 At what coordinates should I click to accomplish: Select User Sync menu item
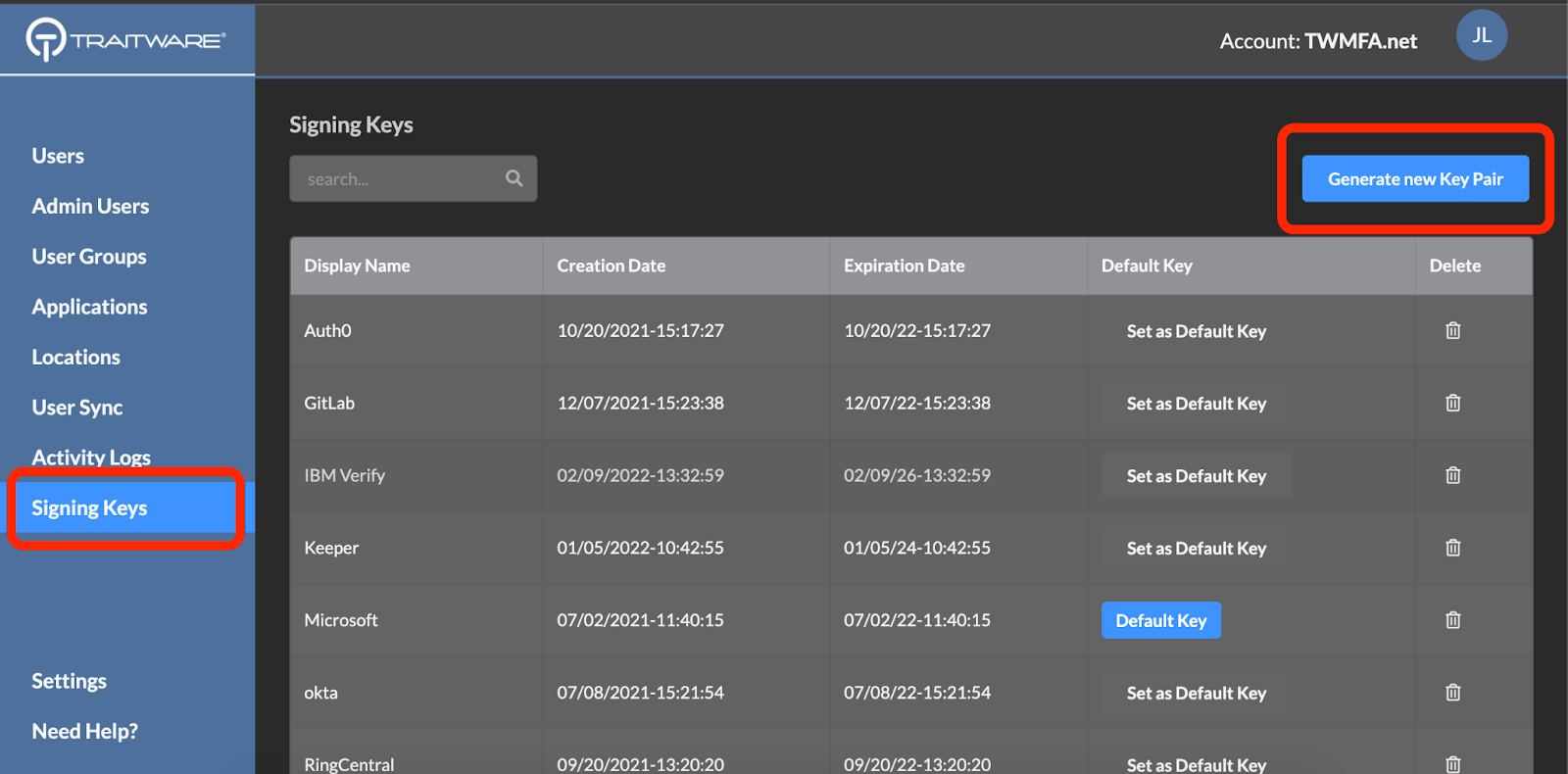[77, 408]
